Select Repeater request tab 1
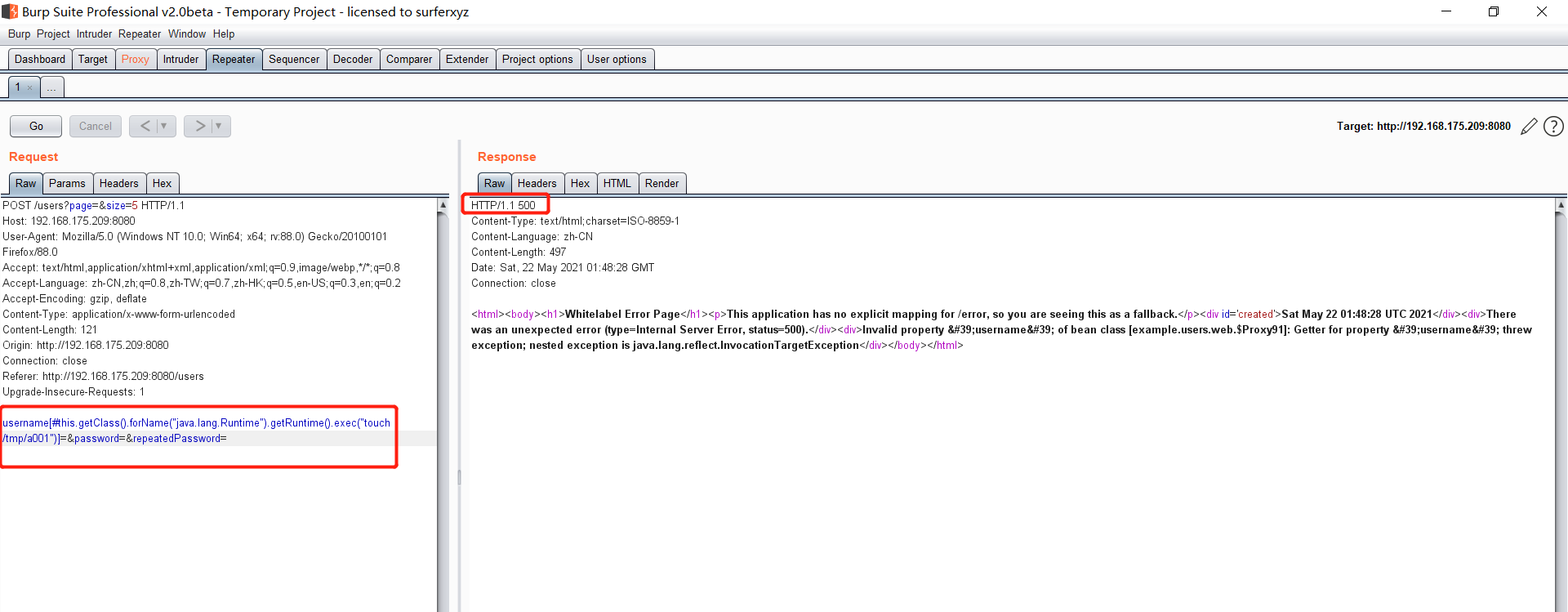1568x612 pixels. [x=18, y=87]
